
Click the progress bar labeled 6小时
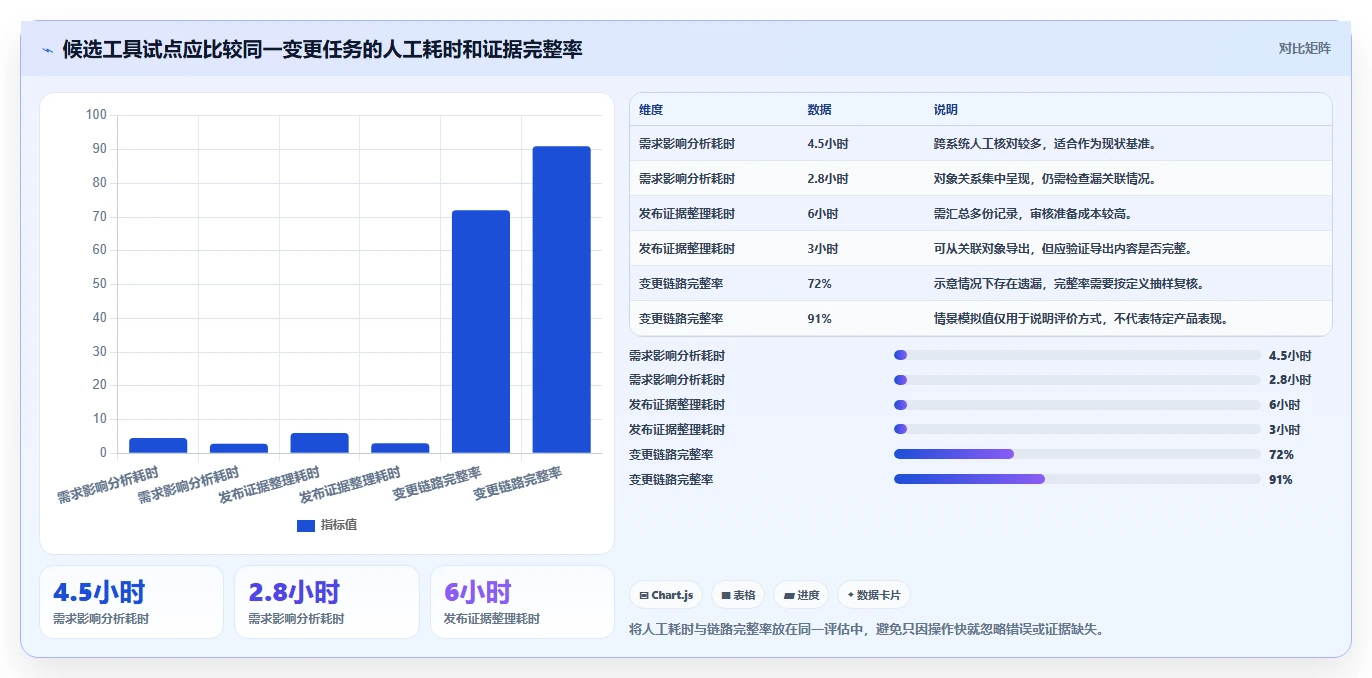coord(1077,405)
